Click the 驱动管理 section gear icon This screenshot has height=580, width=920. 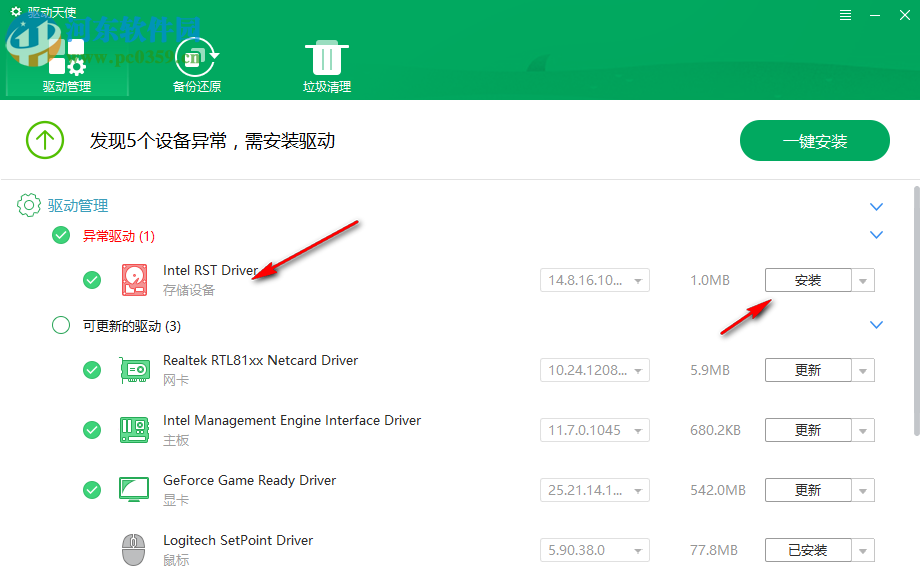[28, 205]
